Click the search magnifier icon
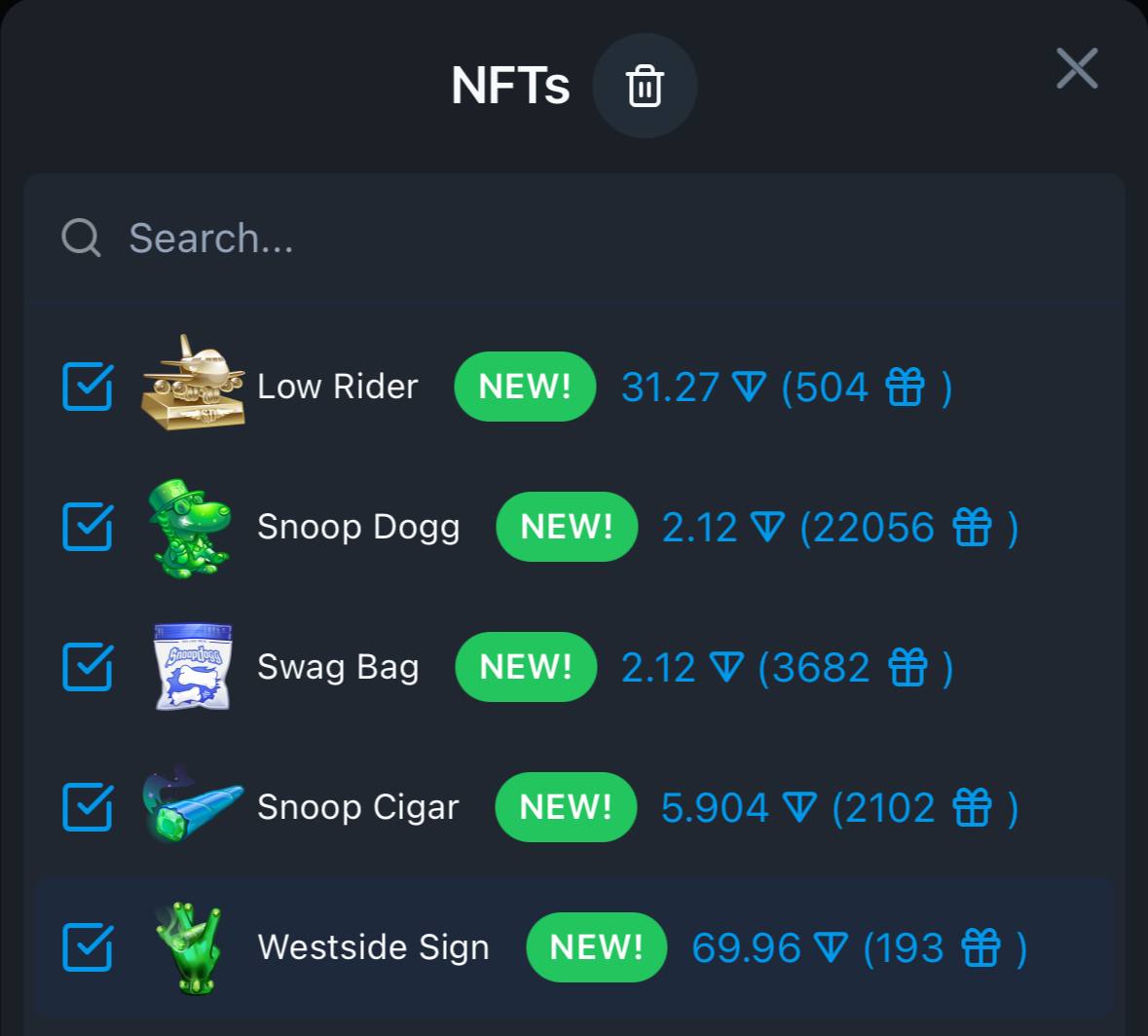The width and height of the screenshot is (1148, 1036). [81, 238]
